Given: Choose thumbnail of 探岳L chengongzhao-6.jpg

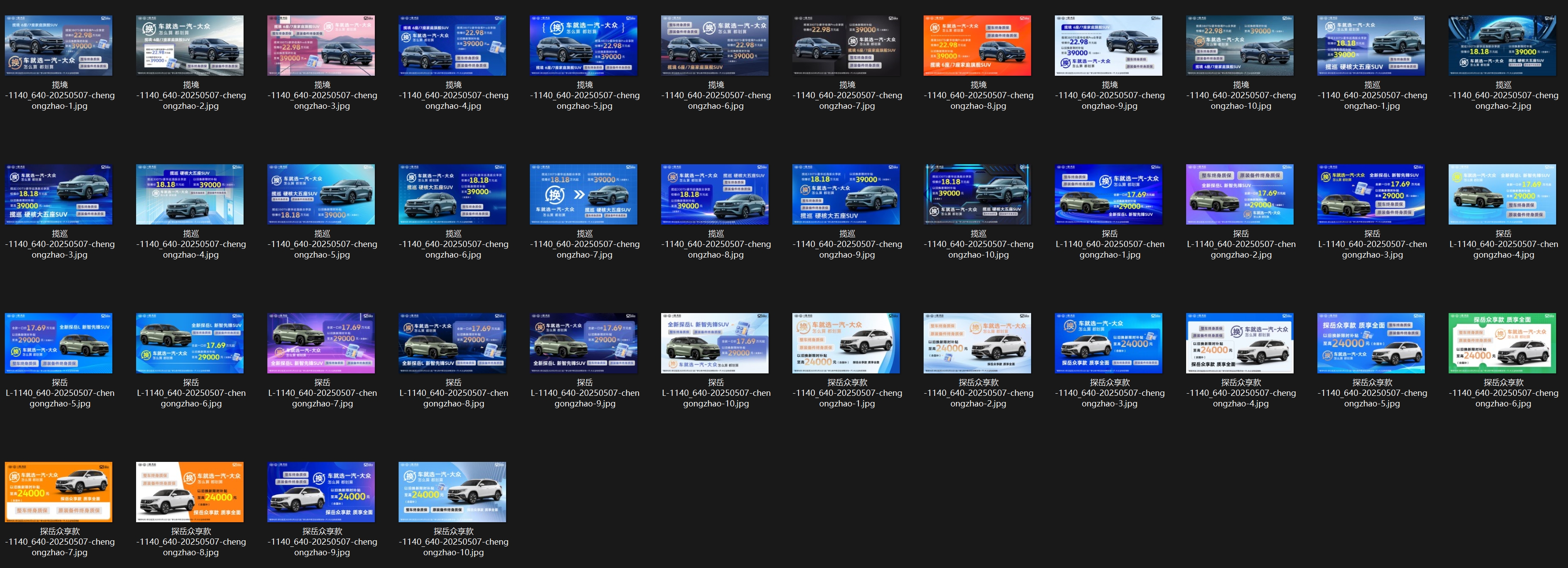Looking at the screenshot, I should 190,343.
